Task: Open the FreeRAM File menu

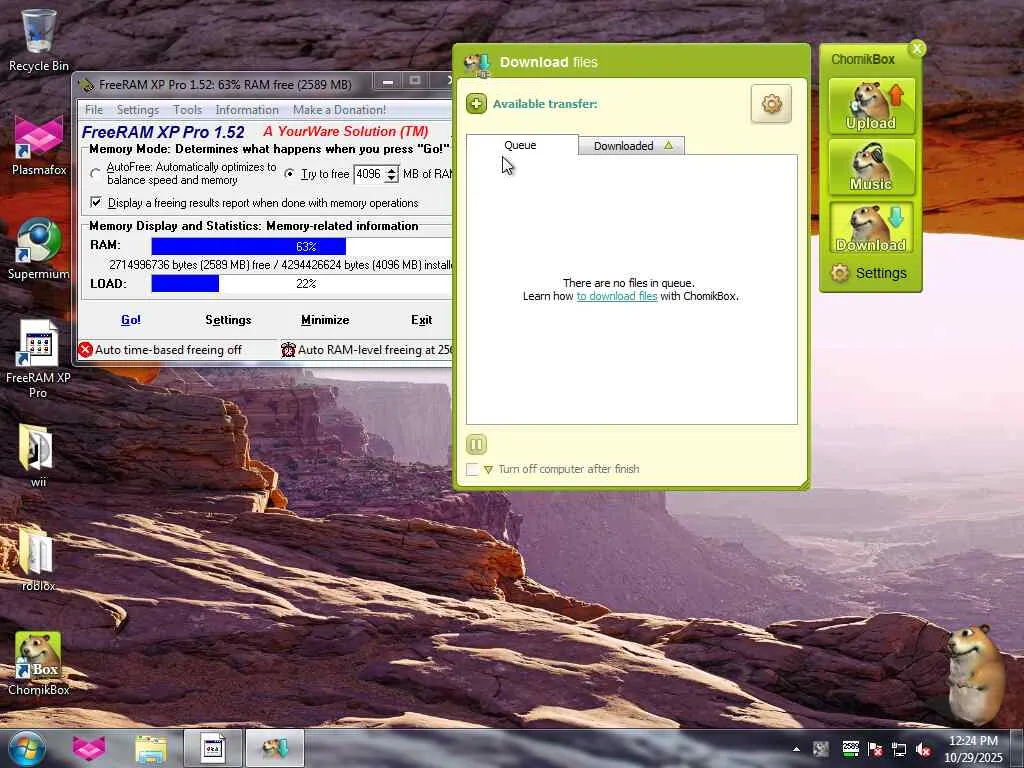Action: point(94,110)
